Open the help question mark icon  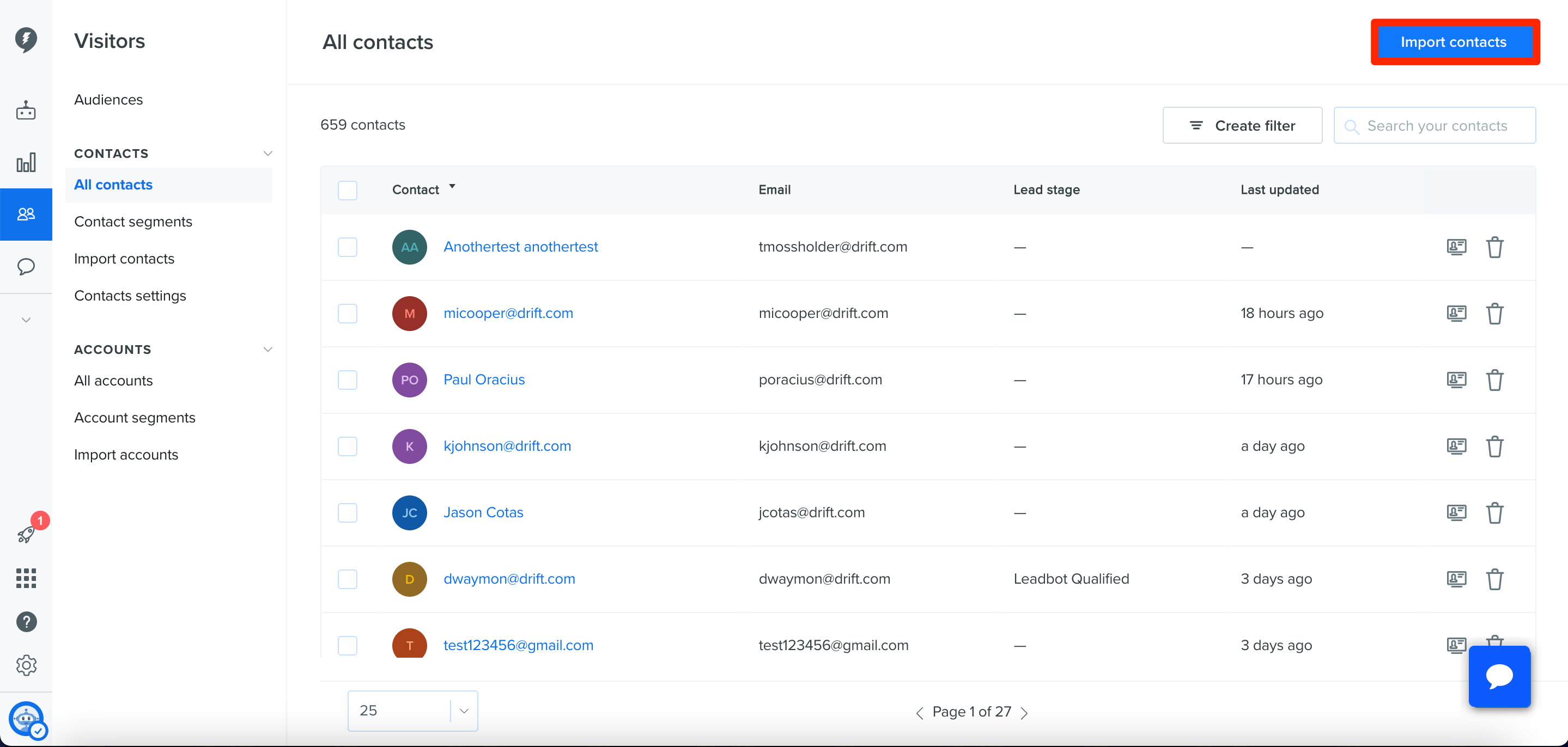[26, 622]
